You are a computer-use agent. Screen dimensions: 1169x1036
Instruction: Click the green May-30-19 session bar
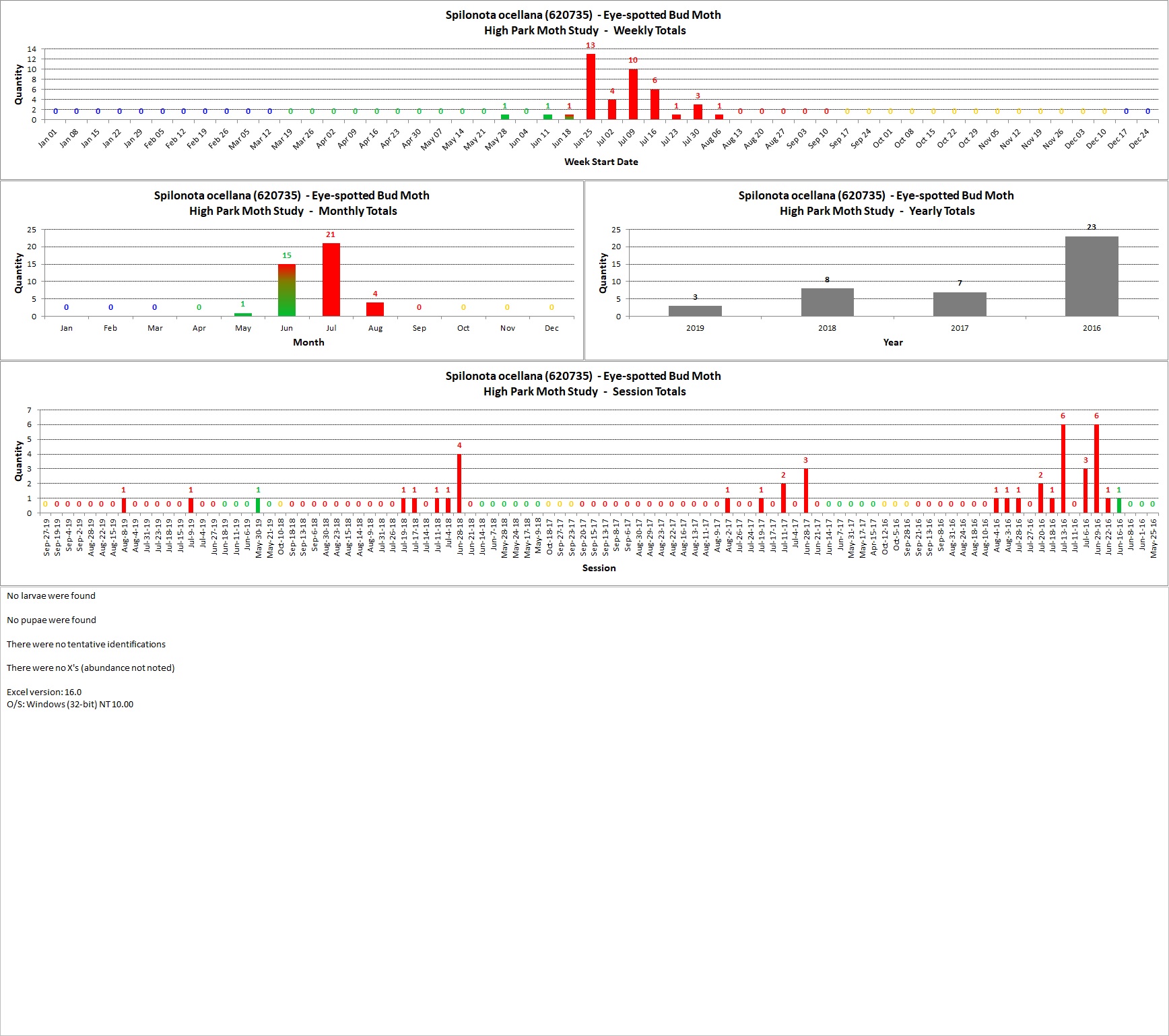click(258, 506)
